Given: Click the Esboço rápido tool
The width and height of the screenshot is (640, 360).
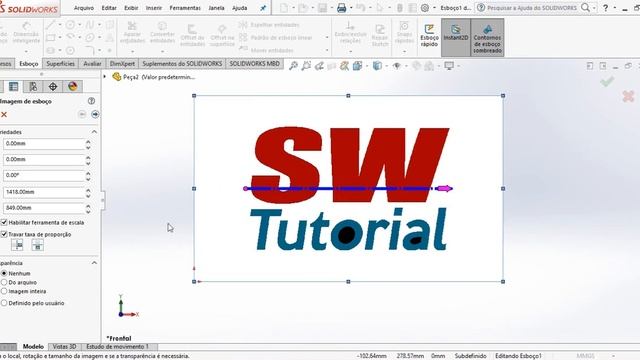Looking at the screenshot, I should (x=429, y=36).
